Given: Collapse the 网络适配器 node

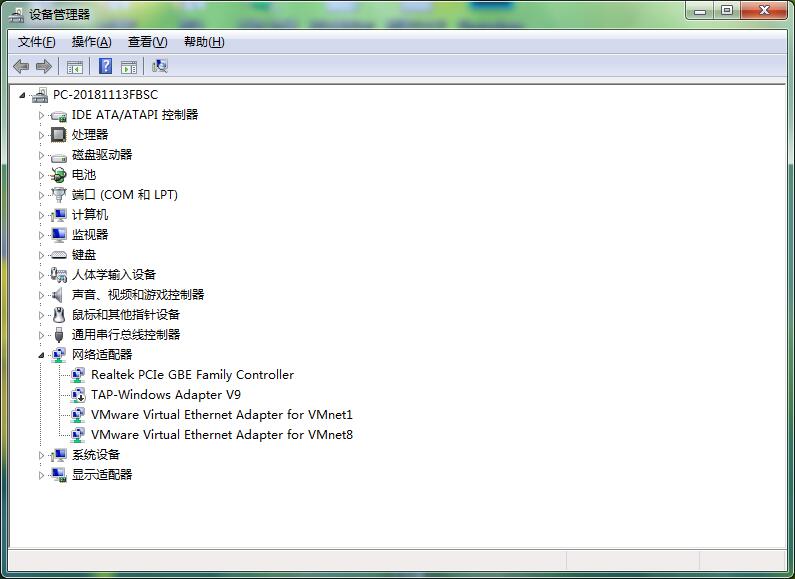Looking at the screenshot, I should pos(41,355).
